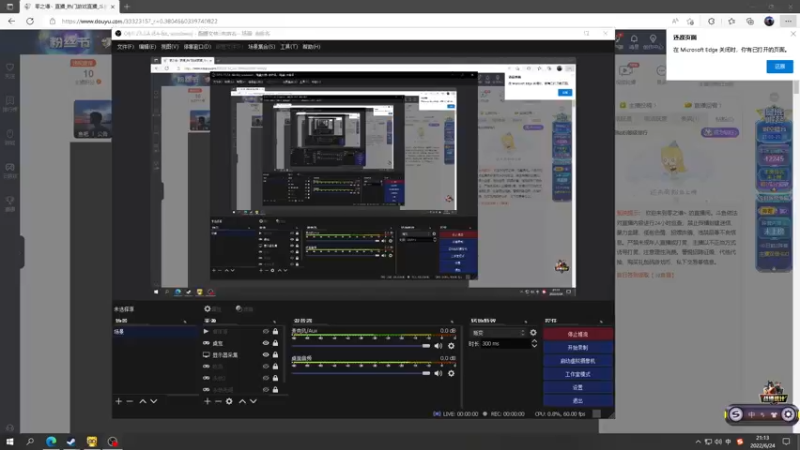
Task: Add page to favorites with the star-plus icon
Action: (x=690, y=21)
